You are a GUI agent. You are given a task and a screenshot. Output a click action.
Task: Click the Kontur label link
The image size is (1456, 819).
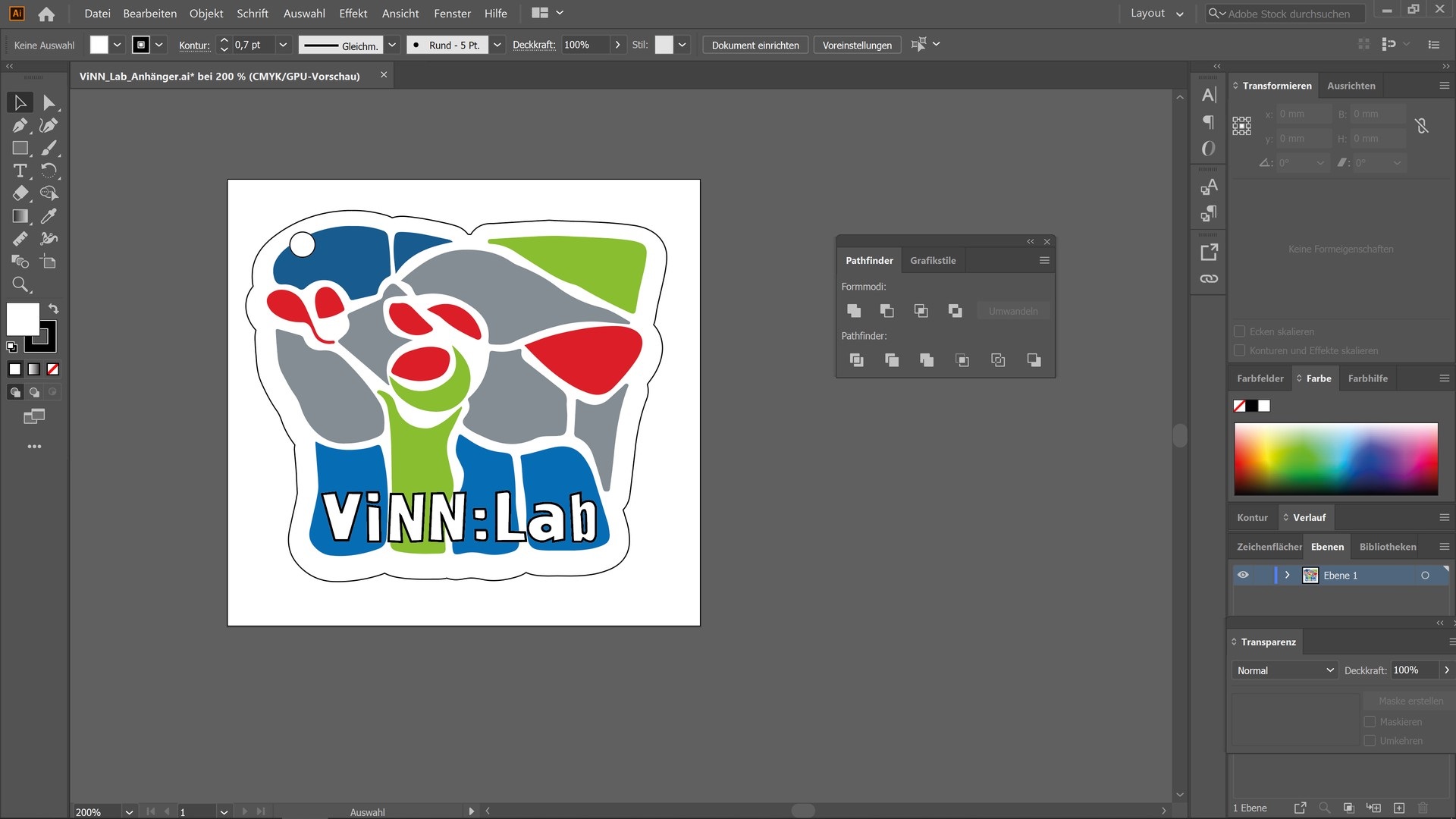coord(194,45)
